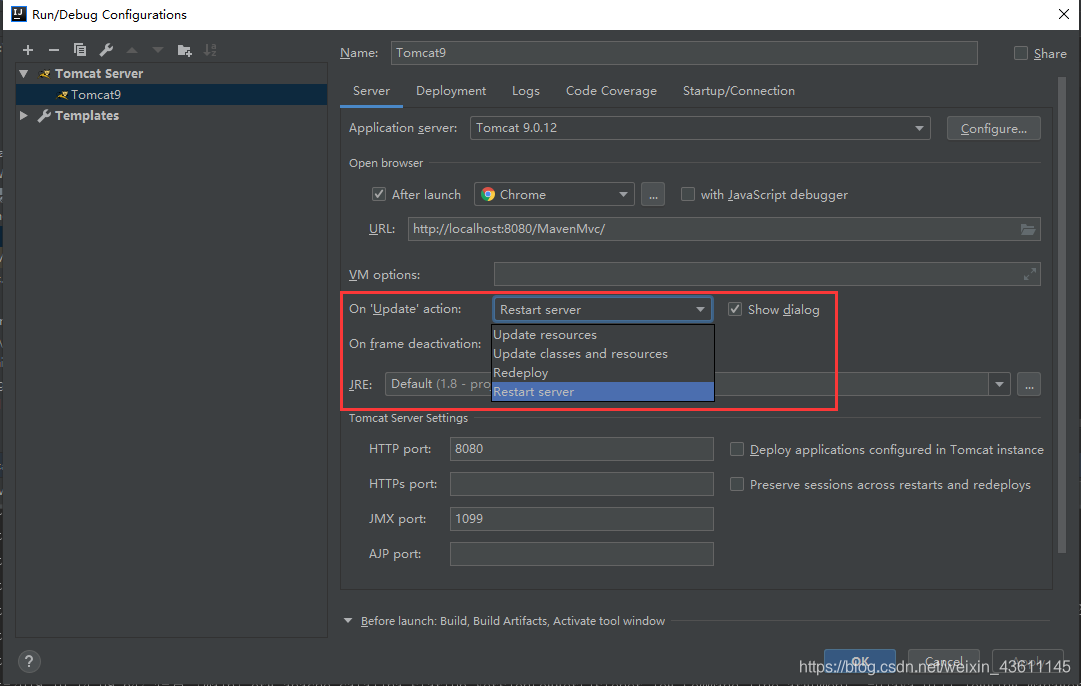Enable Preserve sessions across restarts and redeploys
This screenshot has height=686, width=1081.
(736, 484)
